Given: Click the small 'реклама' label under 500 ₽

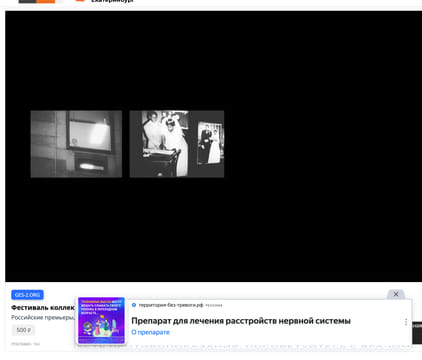Looking at the screenshot, I should tap(26, 344).
